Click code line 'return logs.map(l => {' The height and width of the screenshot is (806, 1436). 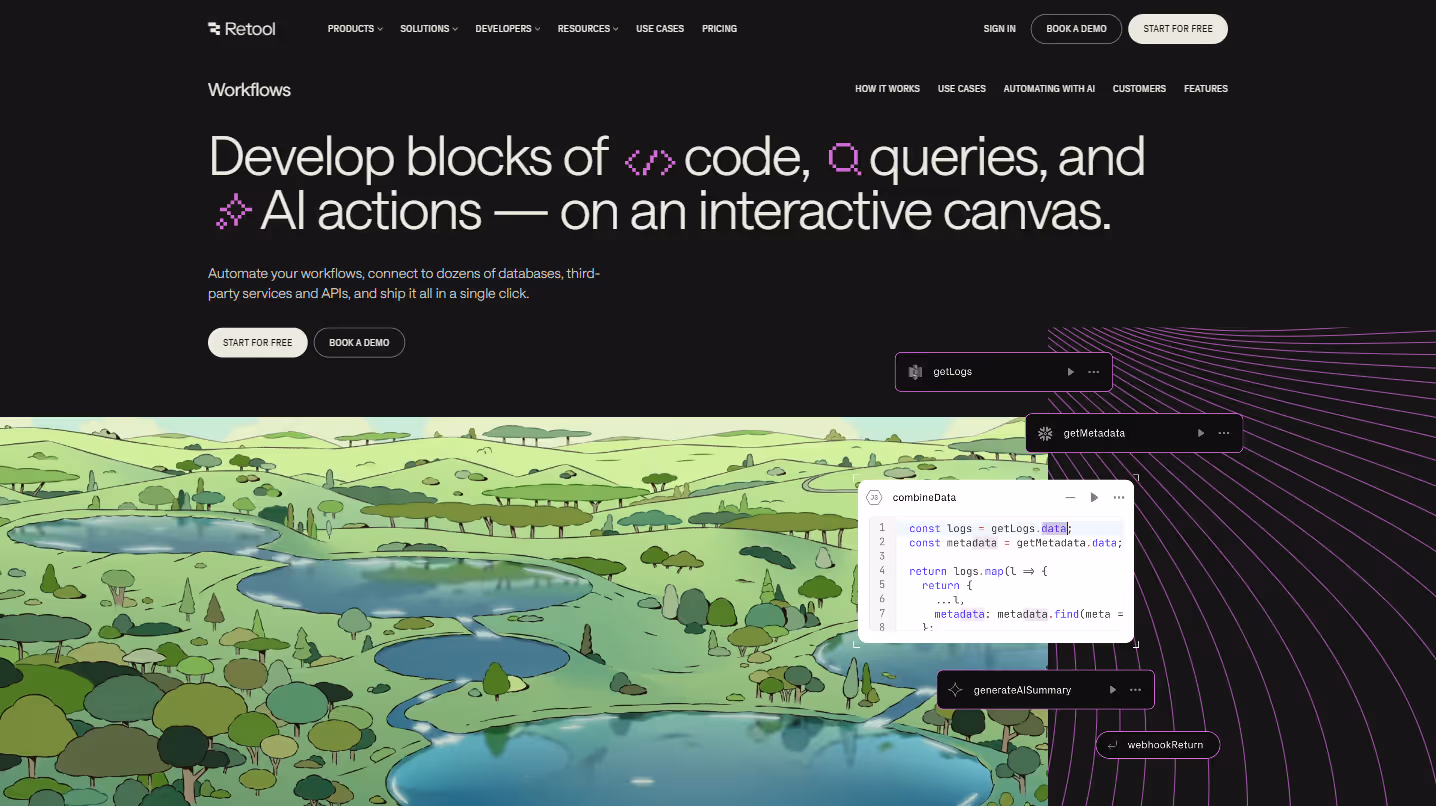coord(977,571)
